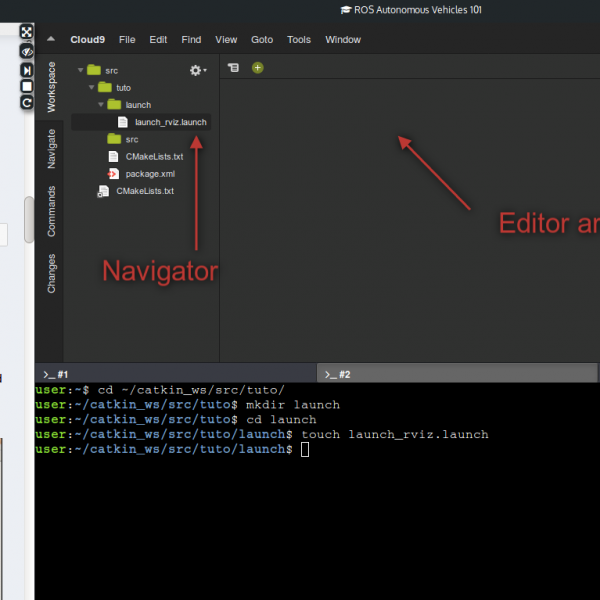The width and height of the screenshot is (600, 600).
Task: Click the circular reload icon
Action: pyautogui.click(x=26, y=103)
